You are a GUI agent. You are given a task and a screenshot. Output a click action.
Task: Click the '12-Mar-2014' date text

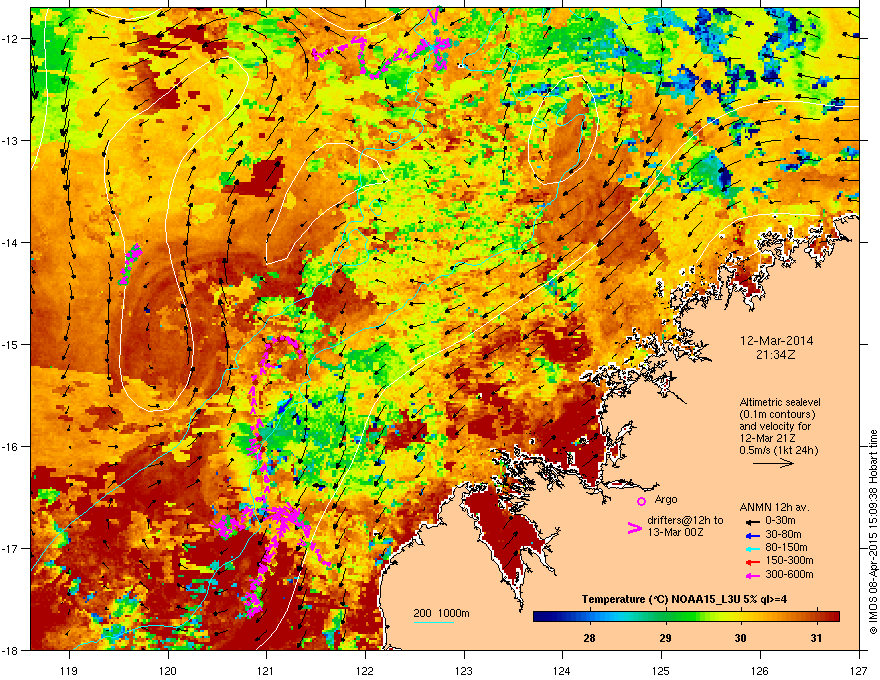pyautogui.click(x=776, y=341)
